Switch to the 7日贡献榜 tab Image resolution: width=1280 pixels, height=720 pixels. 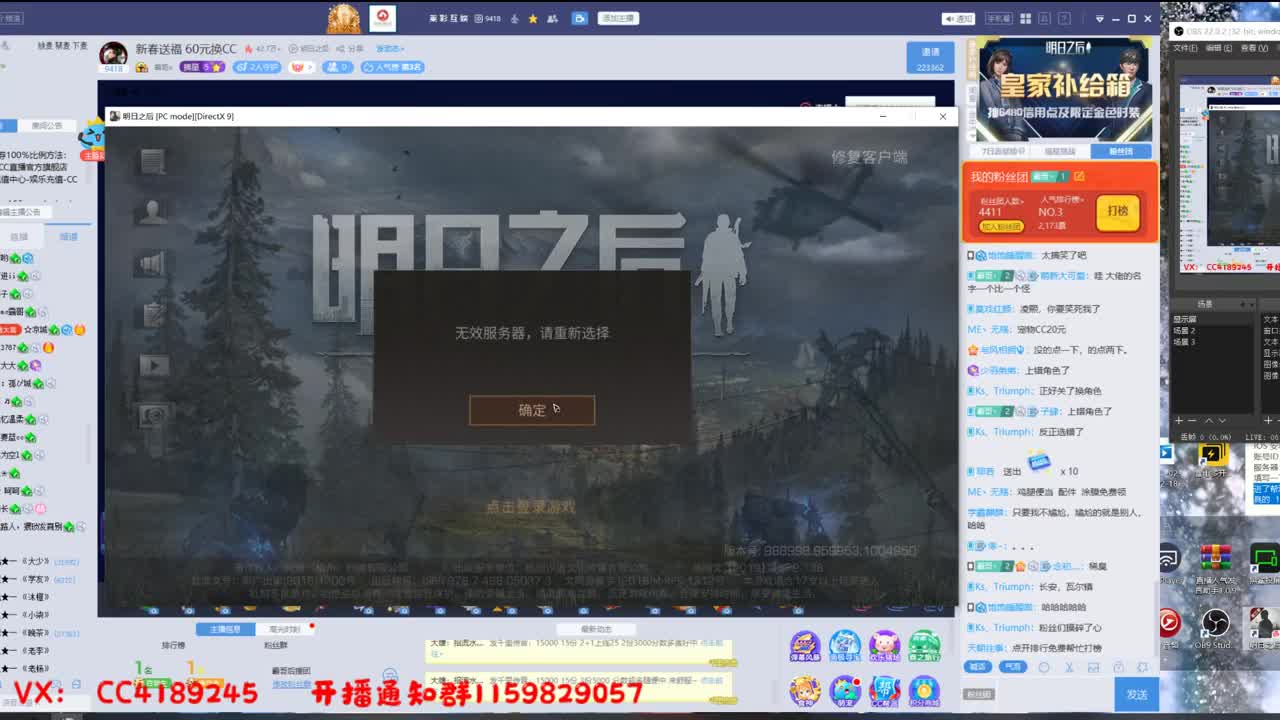(1003, 151)
